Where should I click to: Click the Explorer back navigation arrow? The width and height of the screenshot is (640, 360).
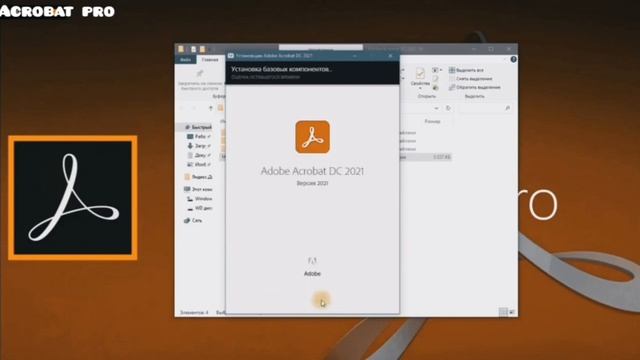pos(182,108)
